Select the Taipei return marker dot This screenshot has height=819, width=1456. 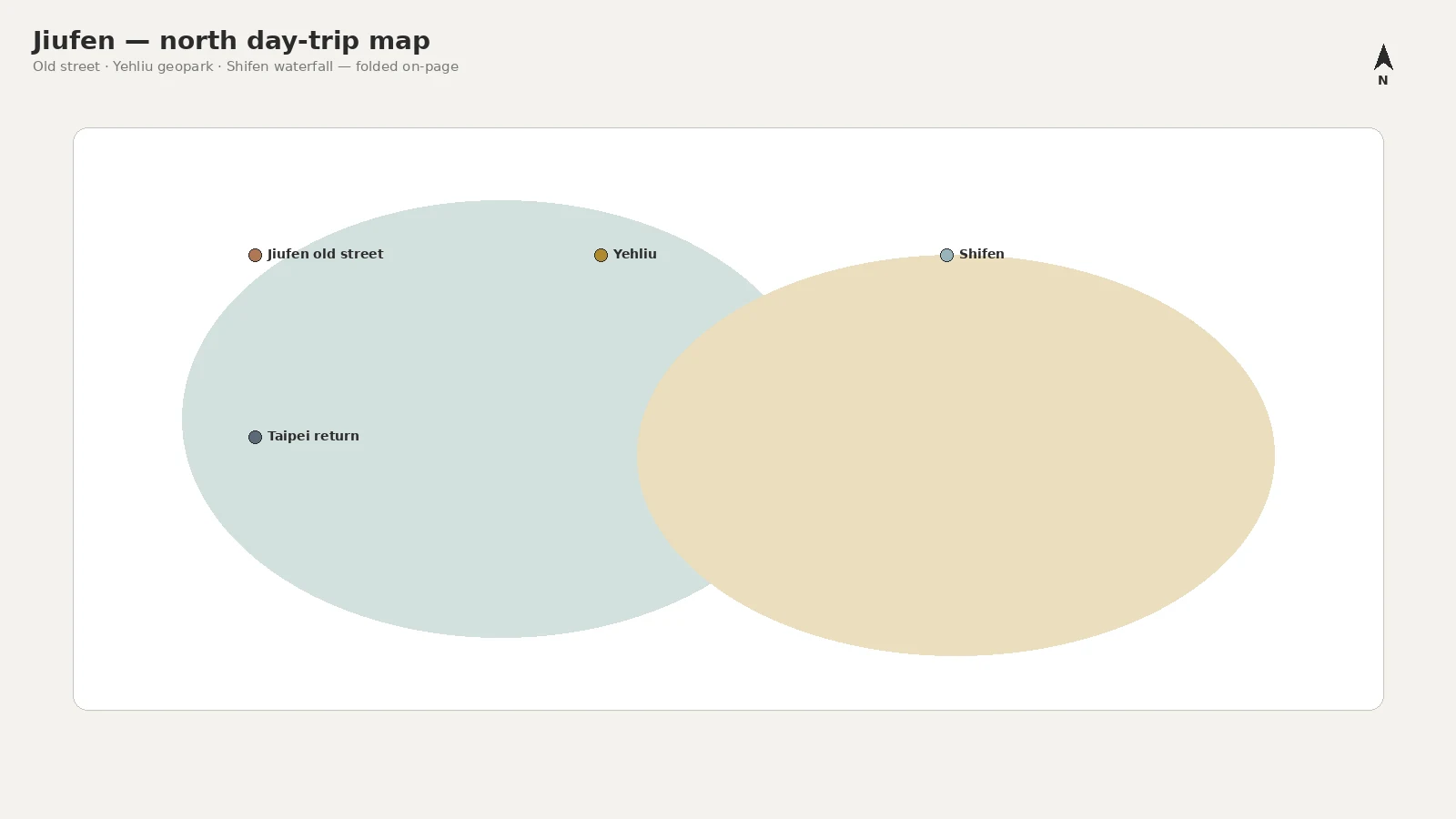tap(255, 437)
